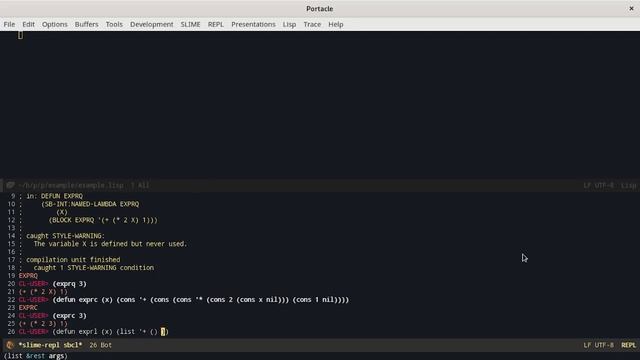This screenshot has height=360, width=640.
Task: Open the Tools menu
Action: tap(114, 24)
